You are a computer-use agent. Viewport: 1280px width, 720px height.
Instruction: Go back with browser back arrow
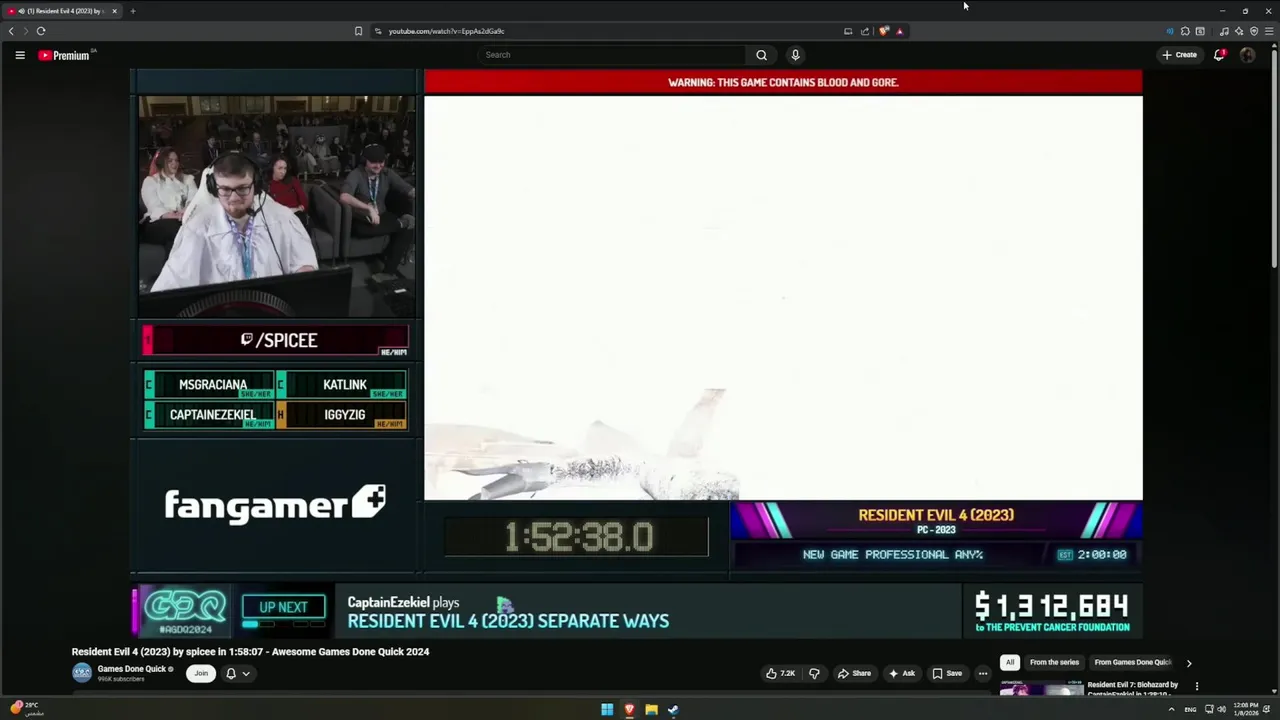(x=11, y=31)
